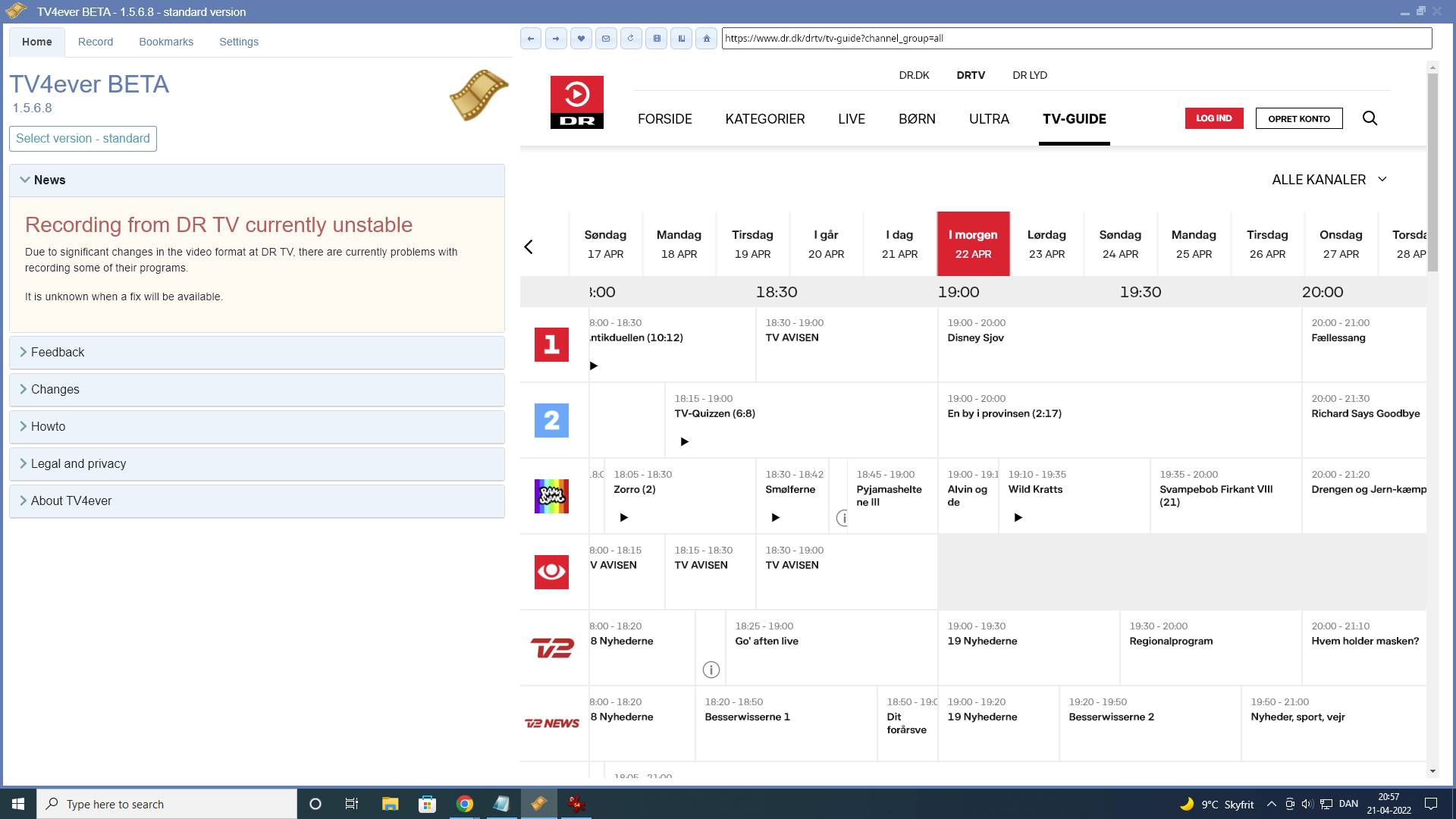The height and width of the screenshot is (819, 1456).
Task: Switch to the Record tab
Action: 96,42
